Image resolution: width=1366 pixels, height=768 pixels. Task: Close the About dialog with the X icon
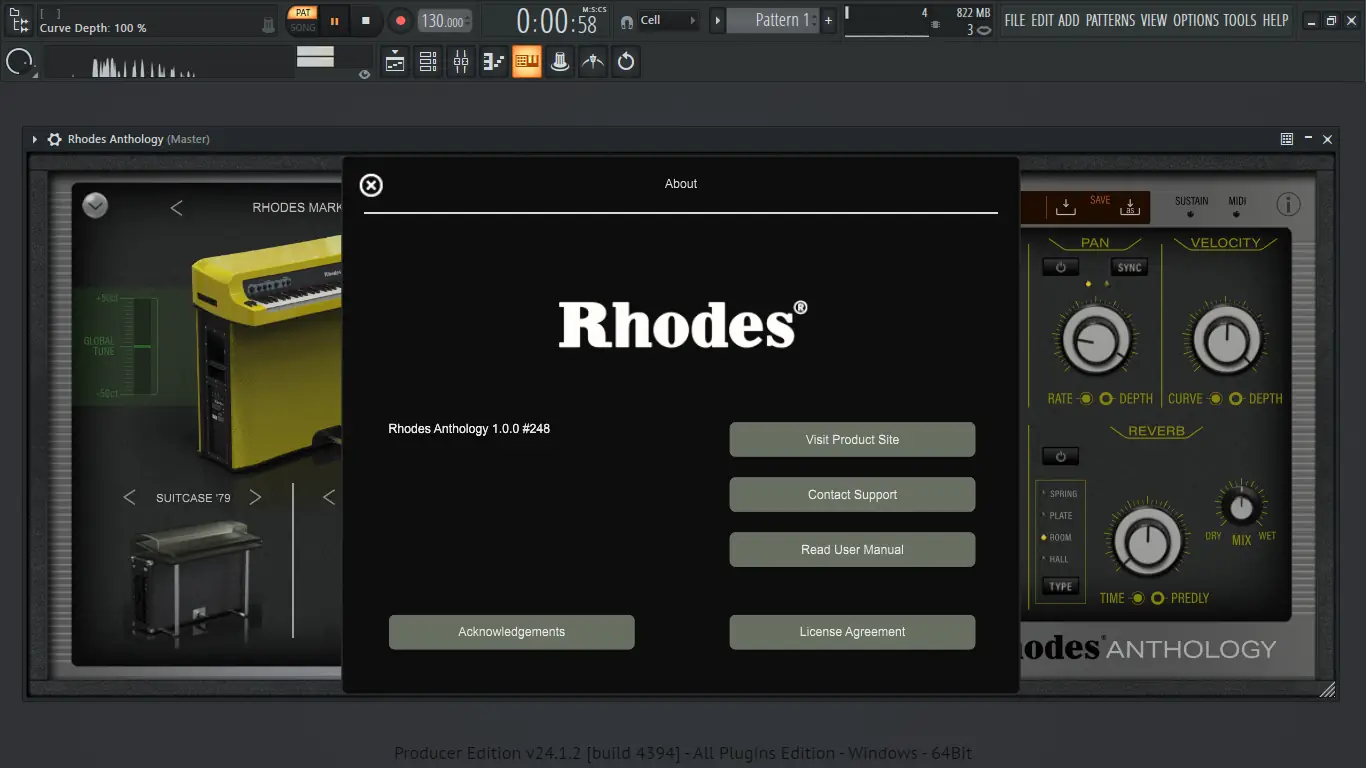coord(371,185)
